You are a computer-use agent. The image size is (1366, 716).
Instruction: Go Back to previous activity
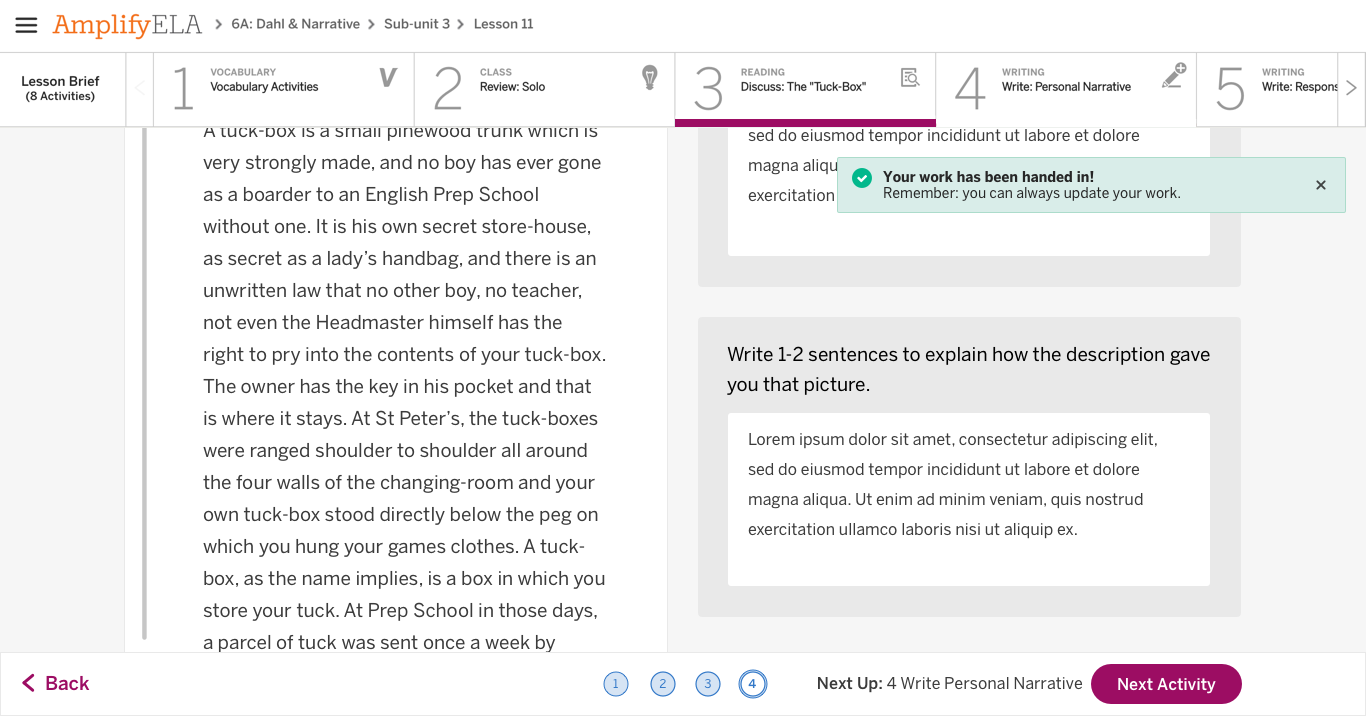(x=56, y=683)
